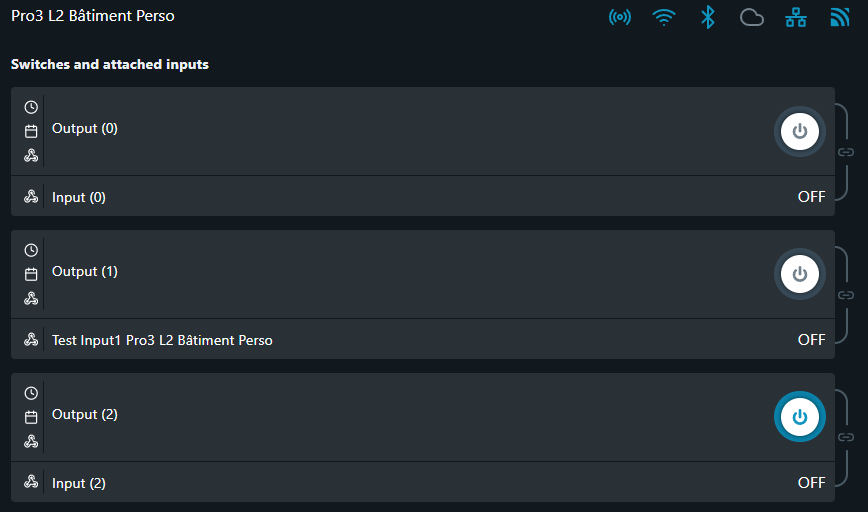Click the Bluetooth status icon
Screen dimensions: 868x512
[x=707, y=17]
